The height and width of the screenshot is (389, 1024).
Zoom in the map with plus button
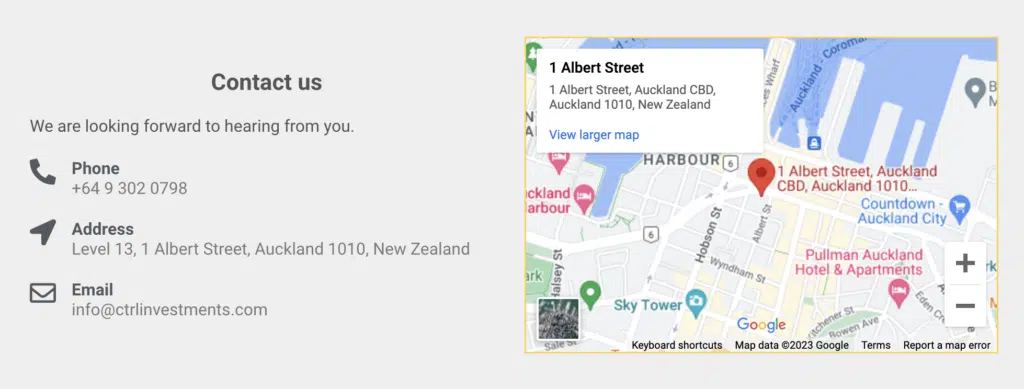click(965, 264)
